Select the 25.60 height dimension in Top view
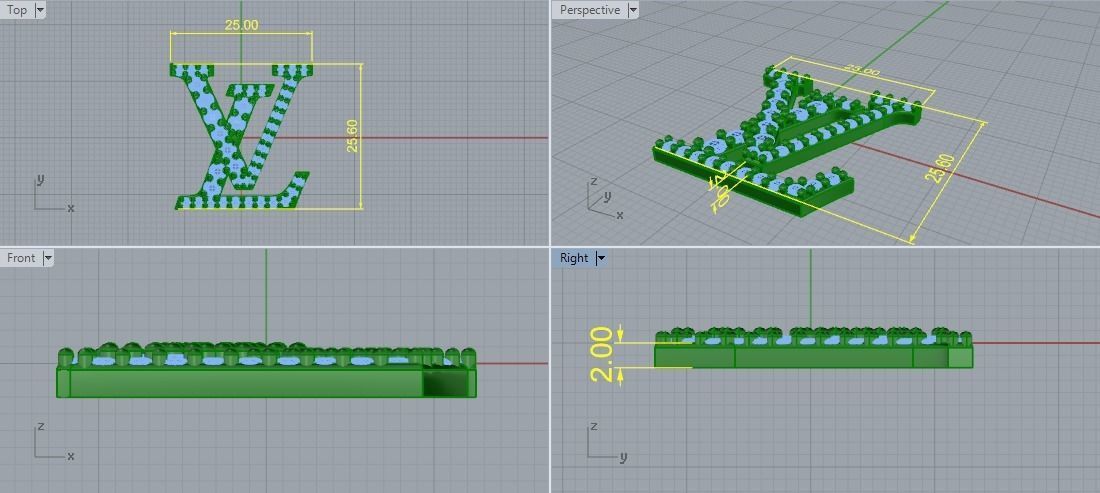Viewport: 1100px width, 493px height. [352, 135]
